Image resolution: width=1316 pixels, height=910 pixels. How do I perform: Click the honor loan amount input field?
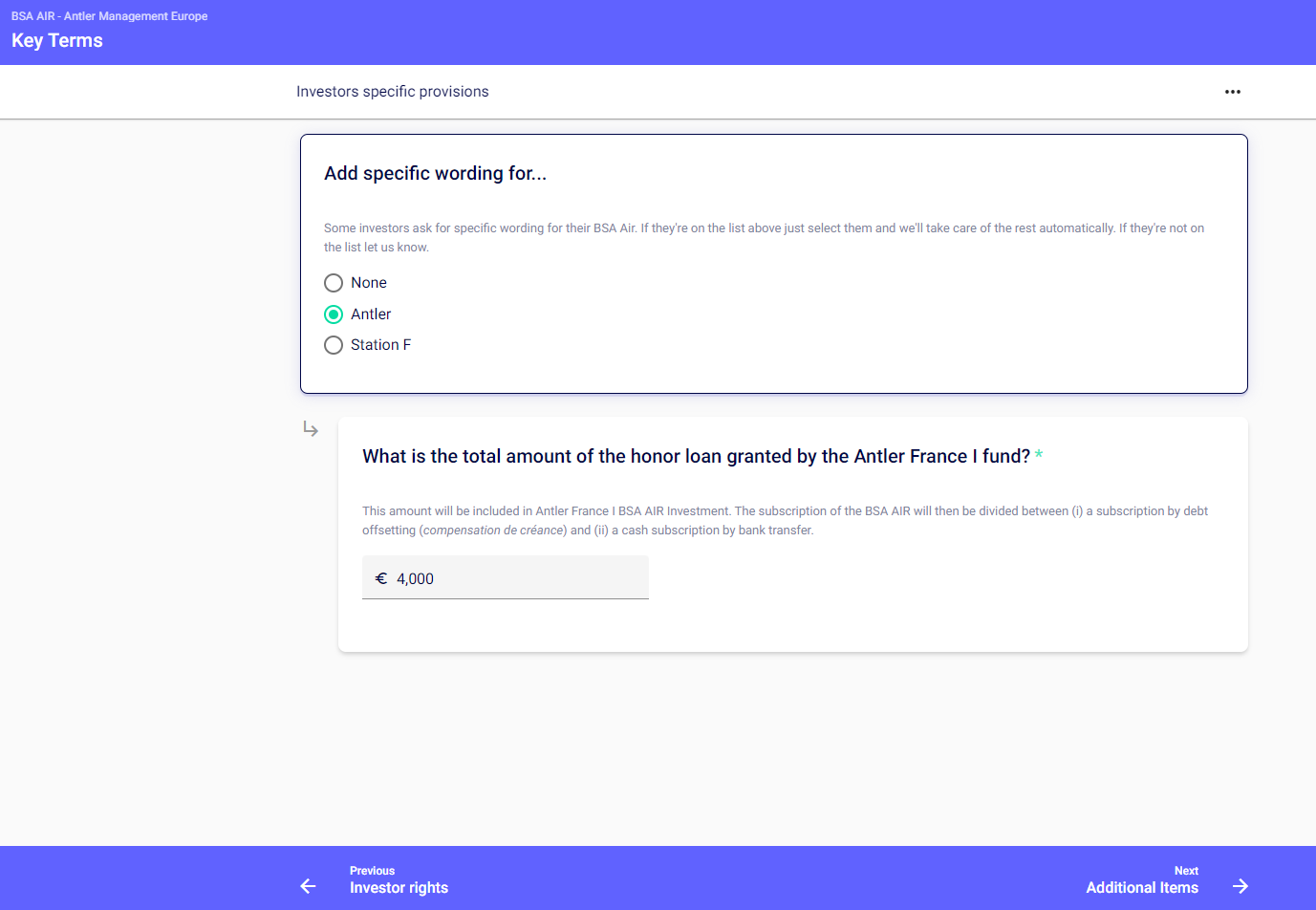click(516, 578)
